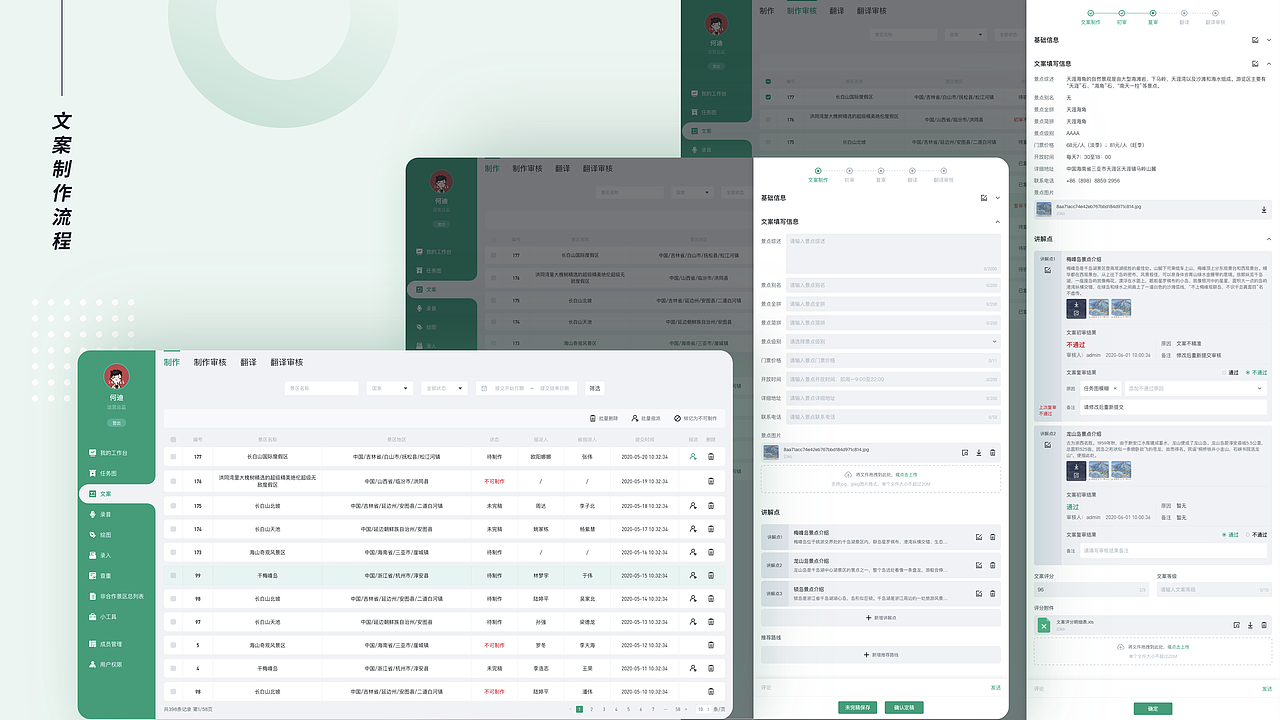Viewport: 1280px width, 720px height.
Task: Delete row 176 with its trash icon
Action: [x=711, y=481]
